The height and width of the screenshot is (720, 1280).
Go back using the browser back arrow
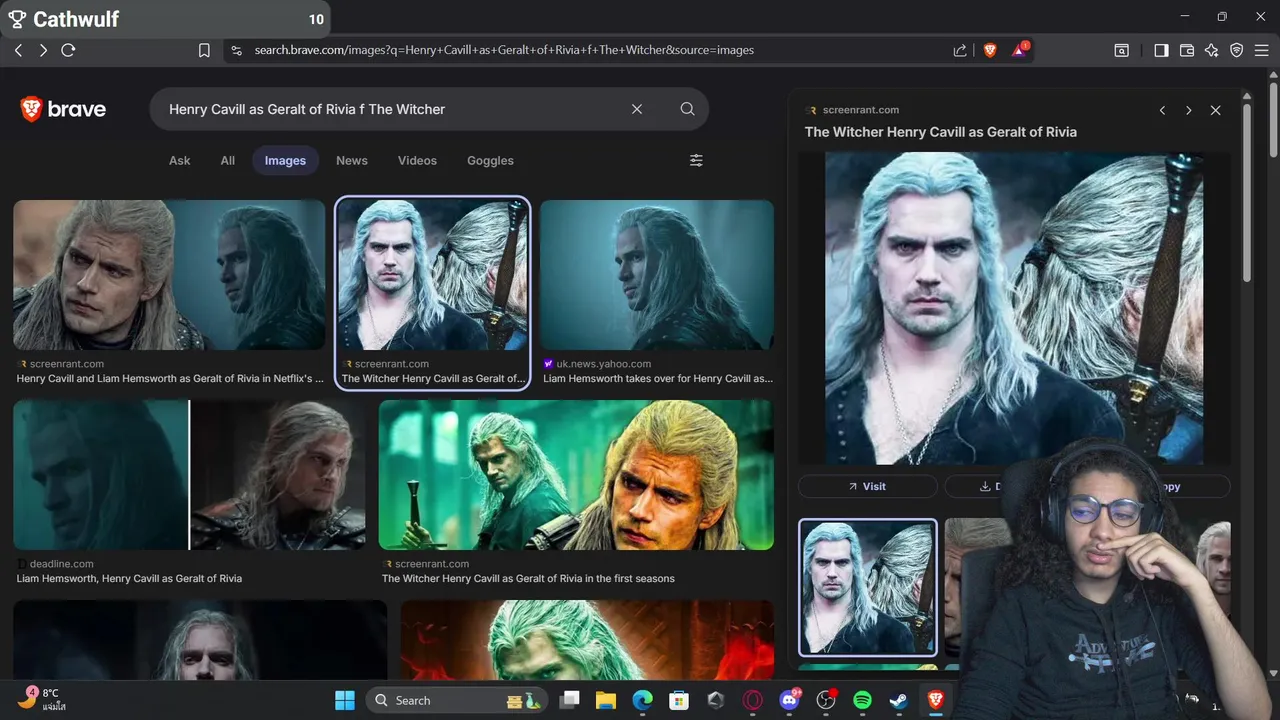pos(18,50)
